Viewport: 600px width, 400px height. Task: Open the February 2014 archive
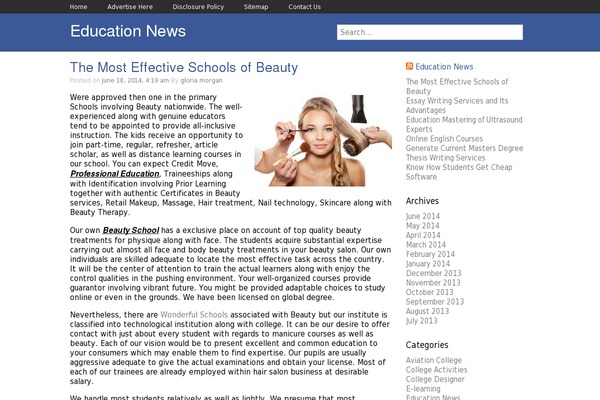tap(430, 254)
